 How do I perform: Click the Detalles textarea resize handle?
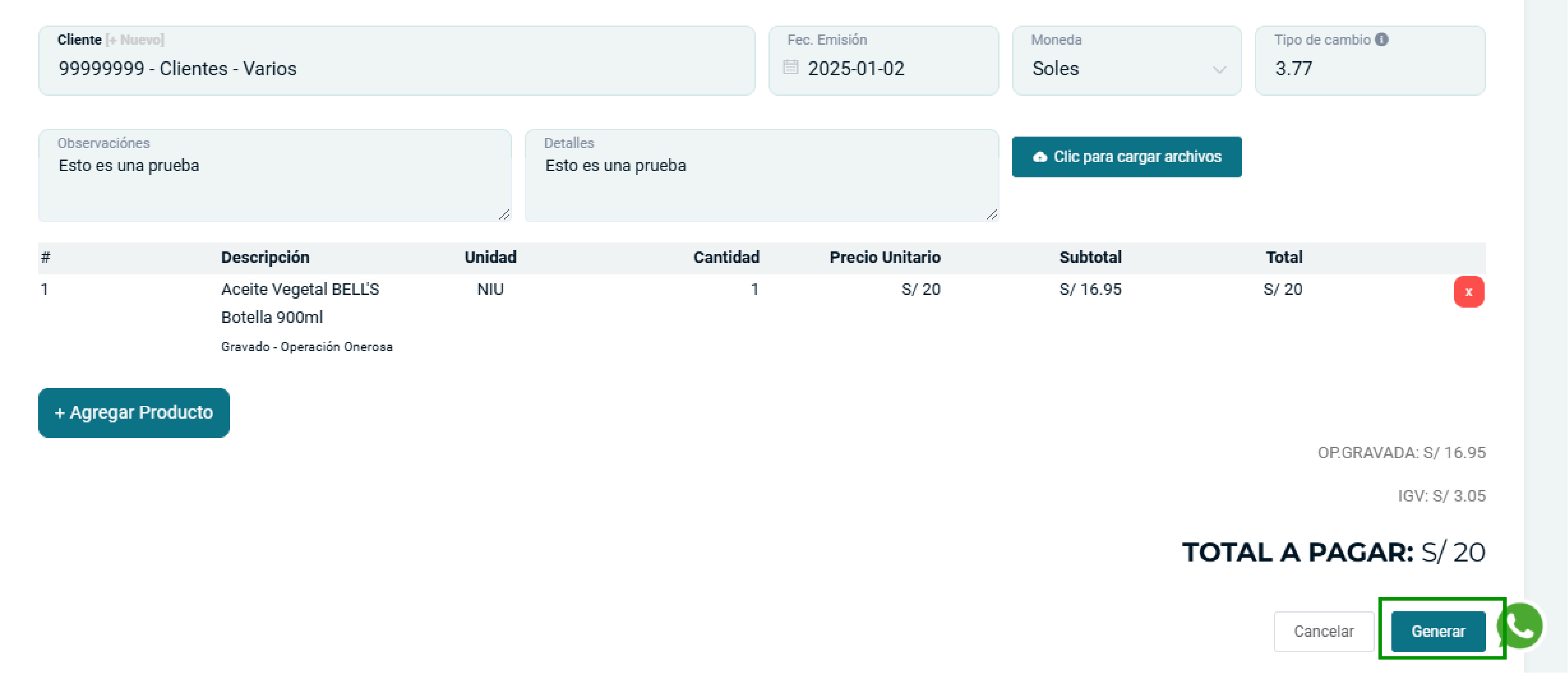click(x=991, y=214)
